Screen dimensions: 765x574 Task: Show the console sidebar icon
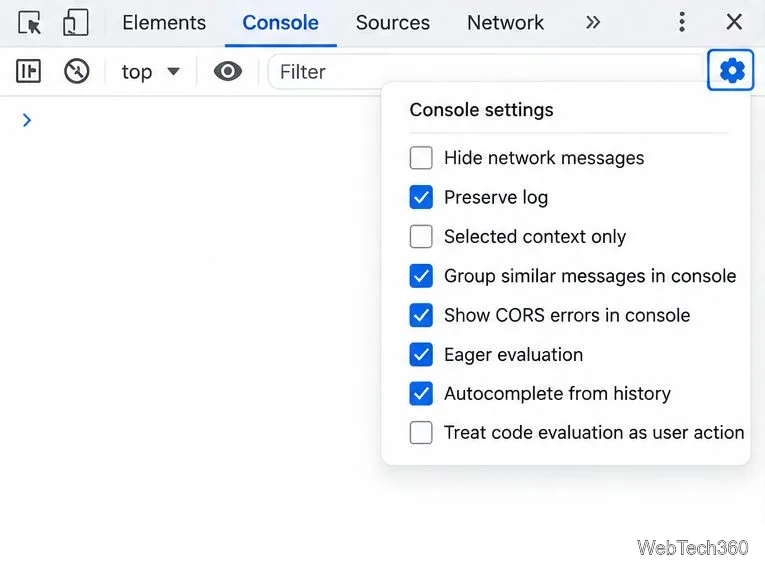[28, 71]
